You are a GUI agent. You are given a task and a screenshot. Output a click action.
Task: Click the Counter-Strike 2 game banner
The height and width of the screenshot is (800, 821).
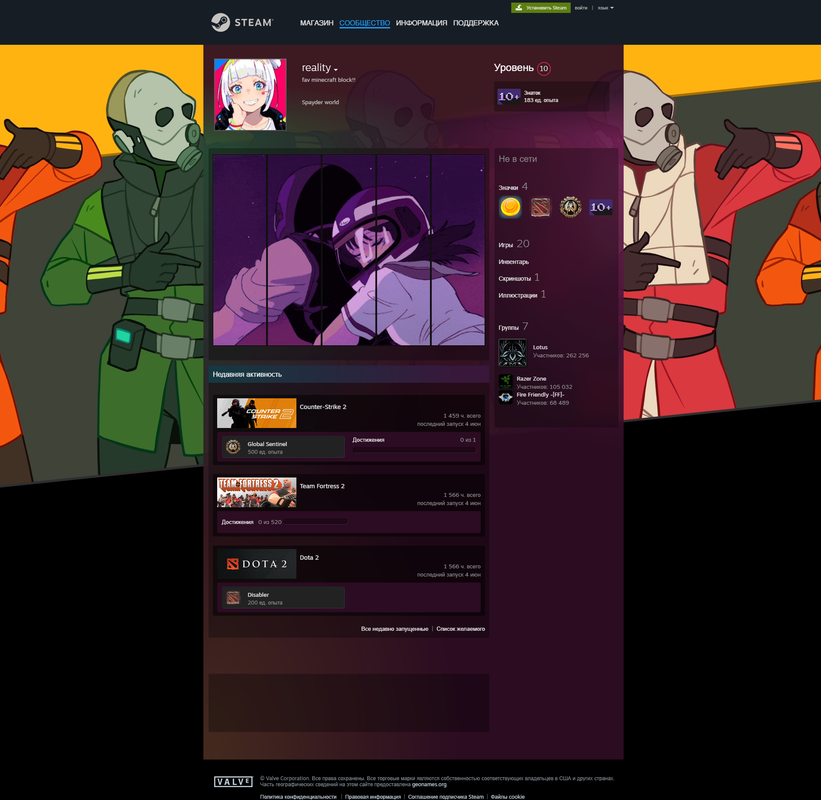pos(257,413)
